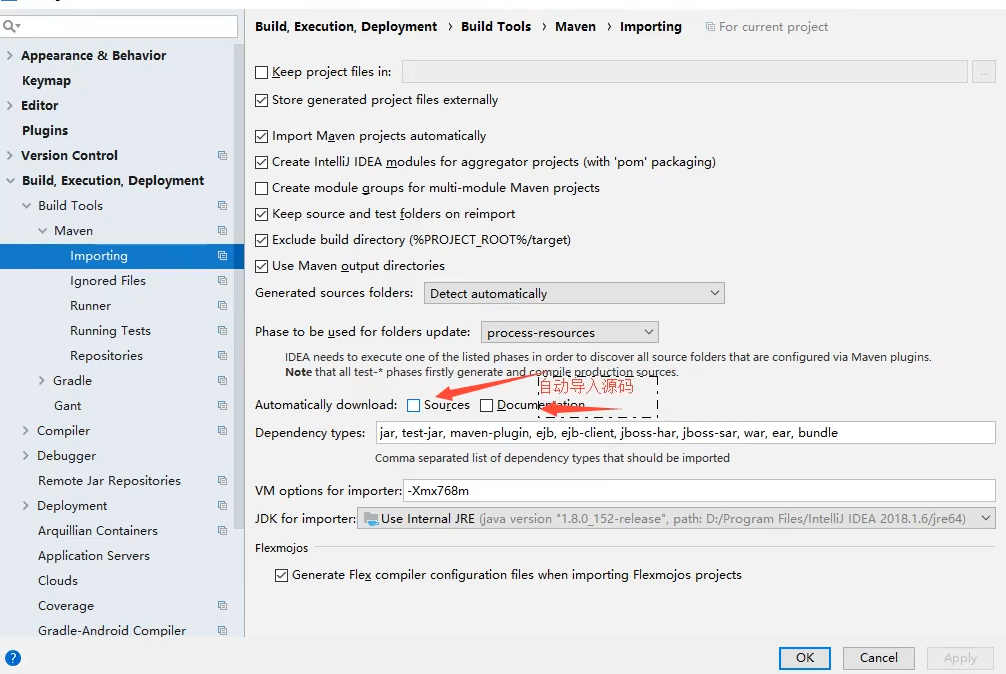1006x674 pixels.
Task: Click project-level icon beside Compiler
Action: (223, 430)
